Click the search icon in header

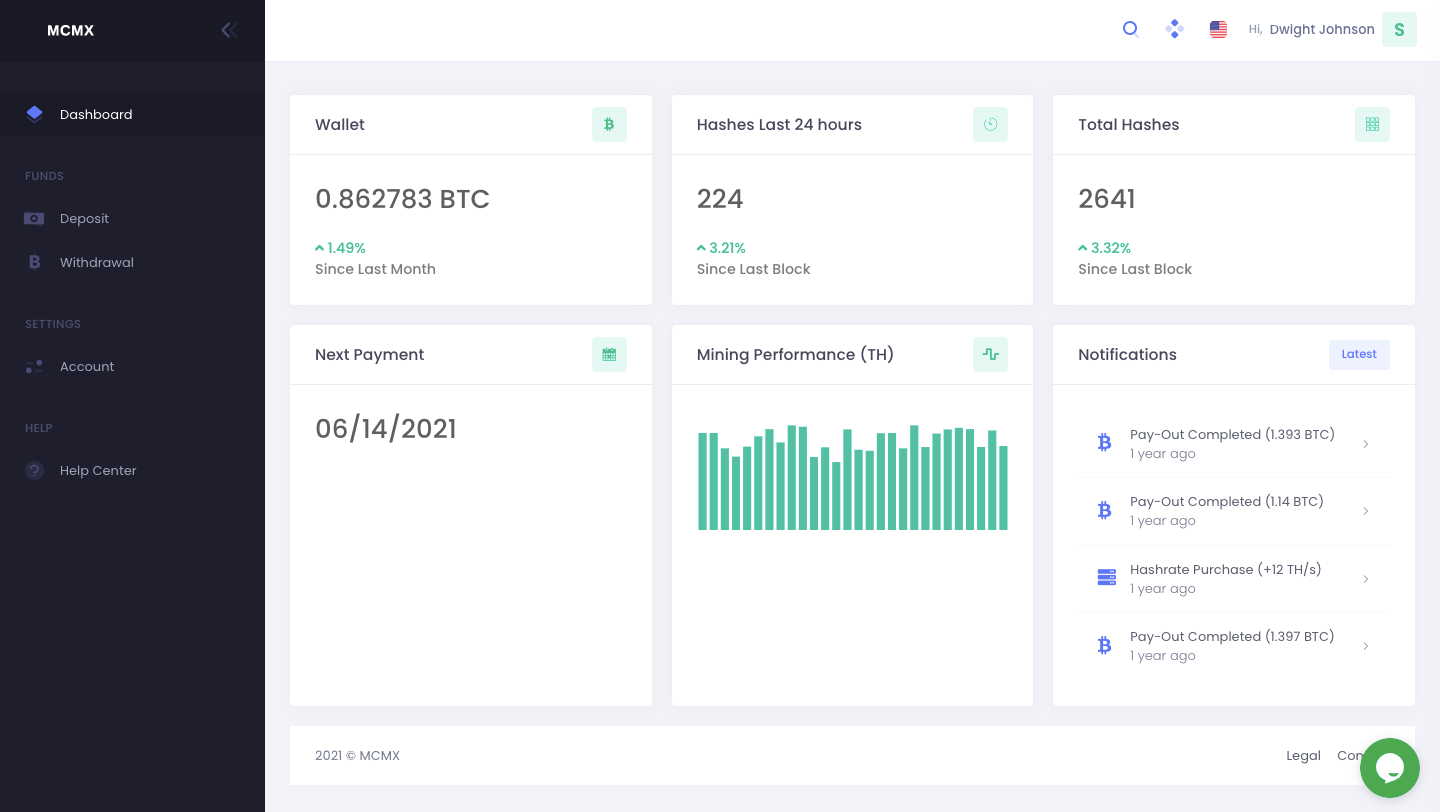[1130, 30]
